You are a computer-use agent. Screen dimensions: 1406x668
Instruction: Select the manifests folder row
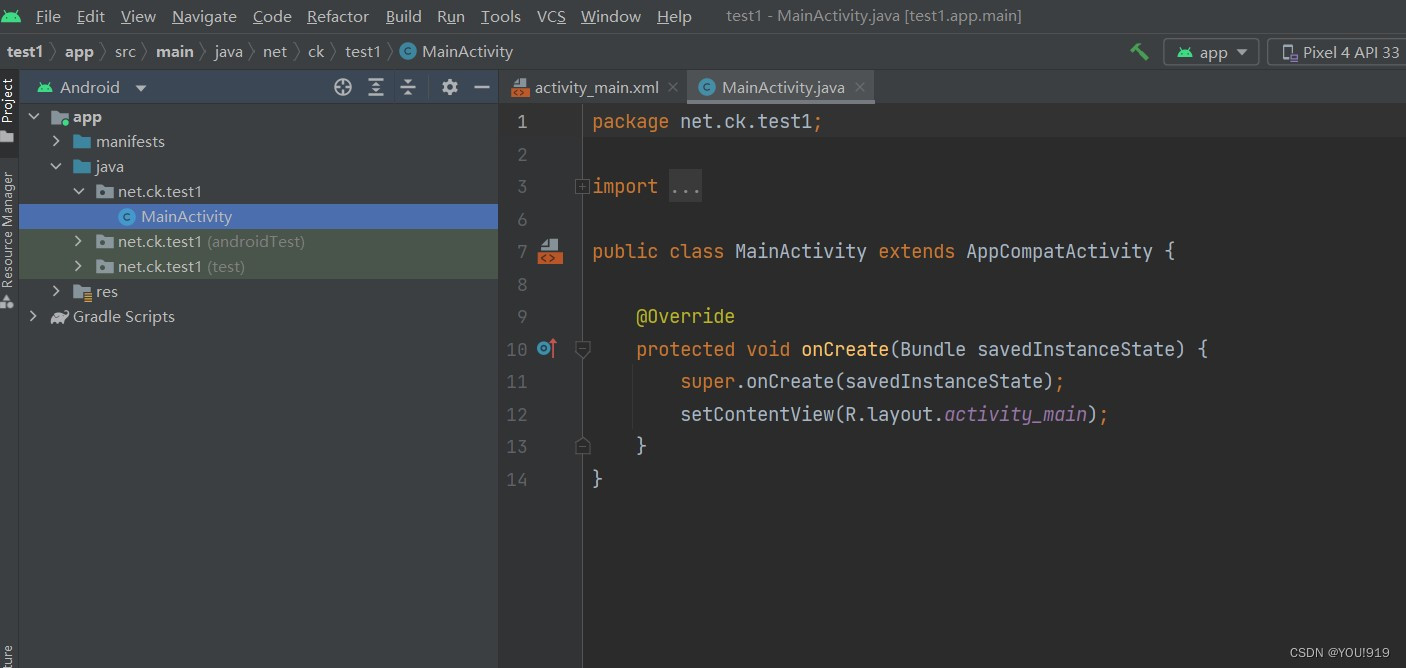pyautogui.click(x=258, y=142)
